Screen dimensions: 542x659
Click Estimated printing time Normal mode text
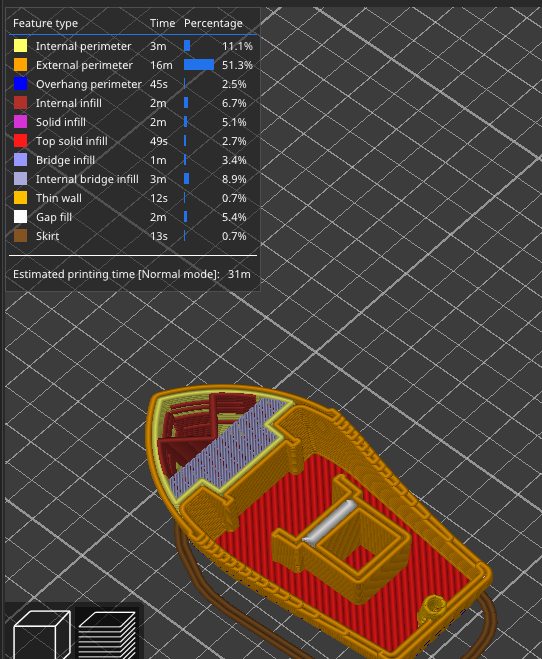pos(116,274)
